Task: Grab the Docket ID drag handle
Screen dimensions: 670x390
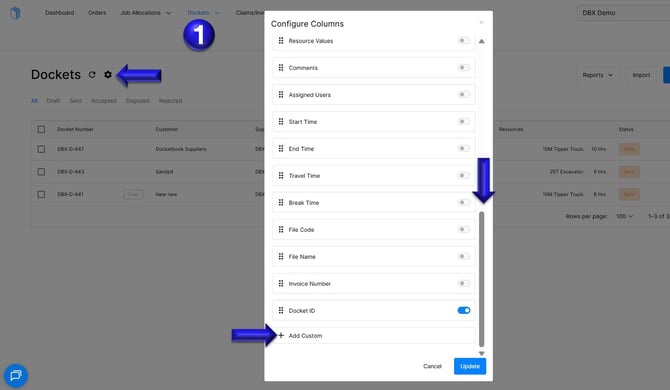Action: pyautogui.click(x=281, y=310)
